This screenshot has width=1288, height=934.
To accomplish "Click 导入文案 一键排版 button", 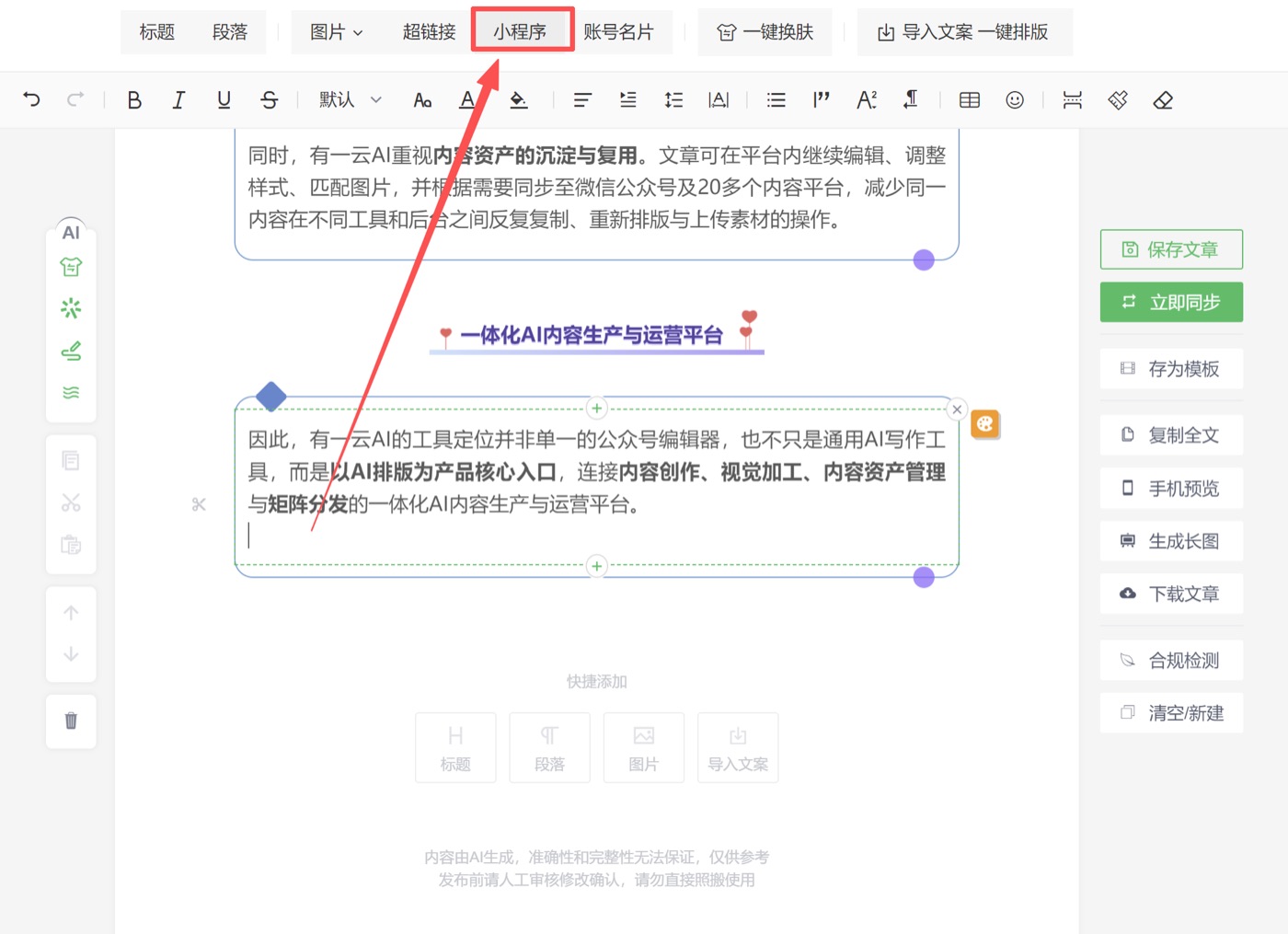I will (964, 32).
